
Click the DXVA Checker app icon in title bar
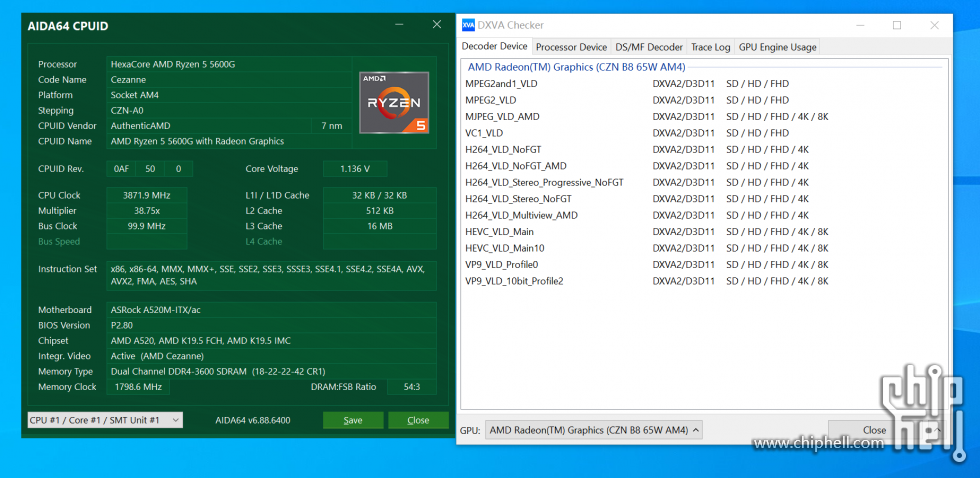[x=468, y=25]
